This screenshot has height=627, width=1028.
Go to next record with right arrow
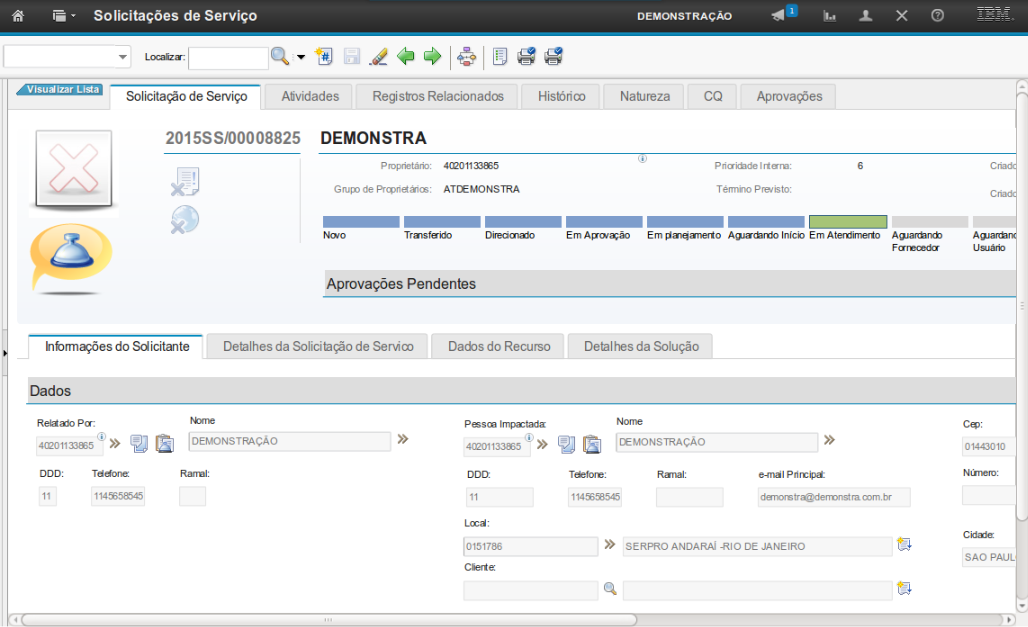point(432,57)
